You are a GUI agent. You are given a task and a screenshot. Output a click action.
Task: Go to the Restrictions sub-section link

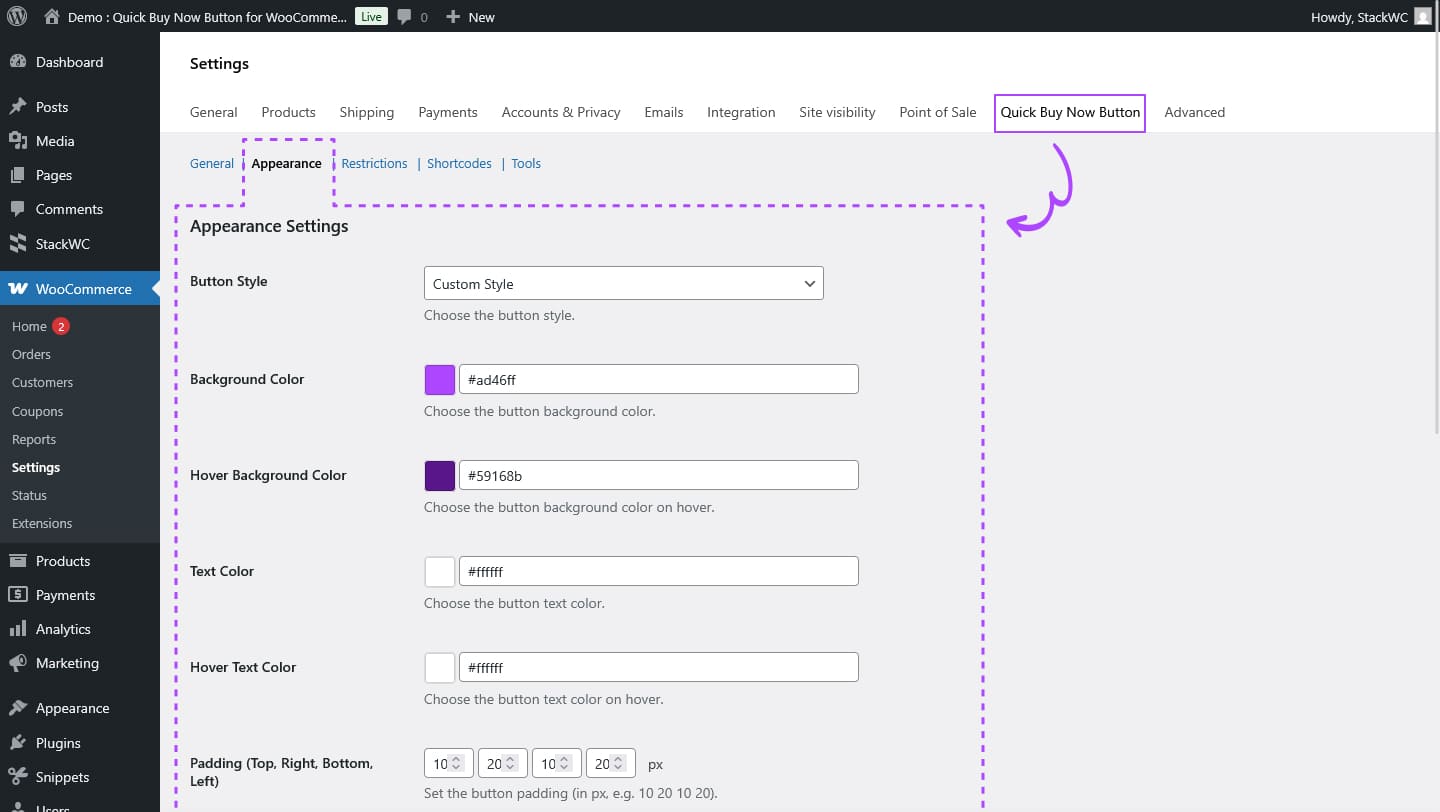click(374, 164)
